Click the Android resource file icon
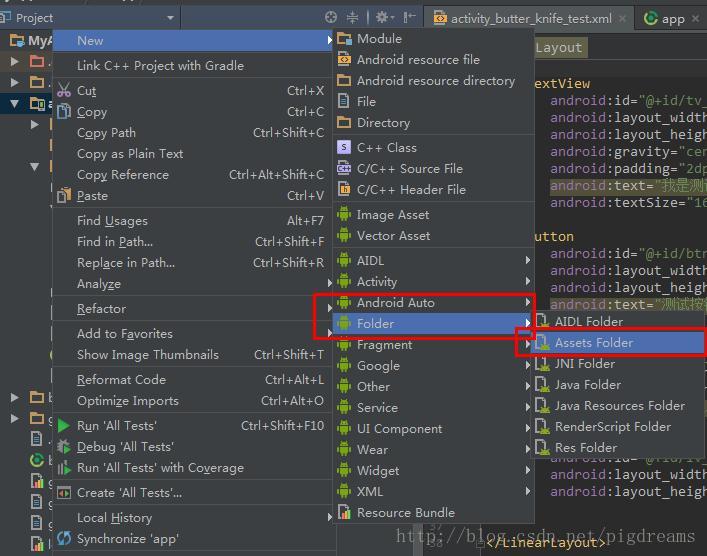Screen dimensions: 707x556 pyautogui.click(x=344, y=60)
